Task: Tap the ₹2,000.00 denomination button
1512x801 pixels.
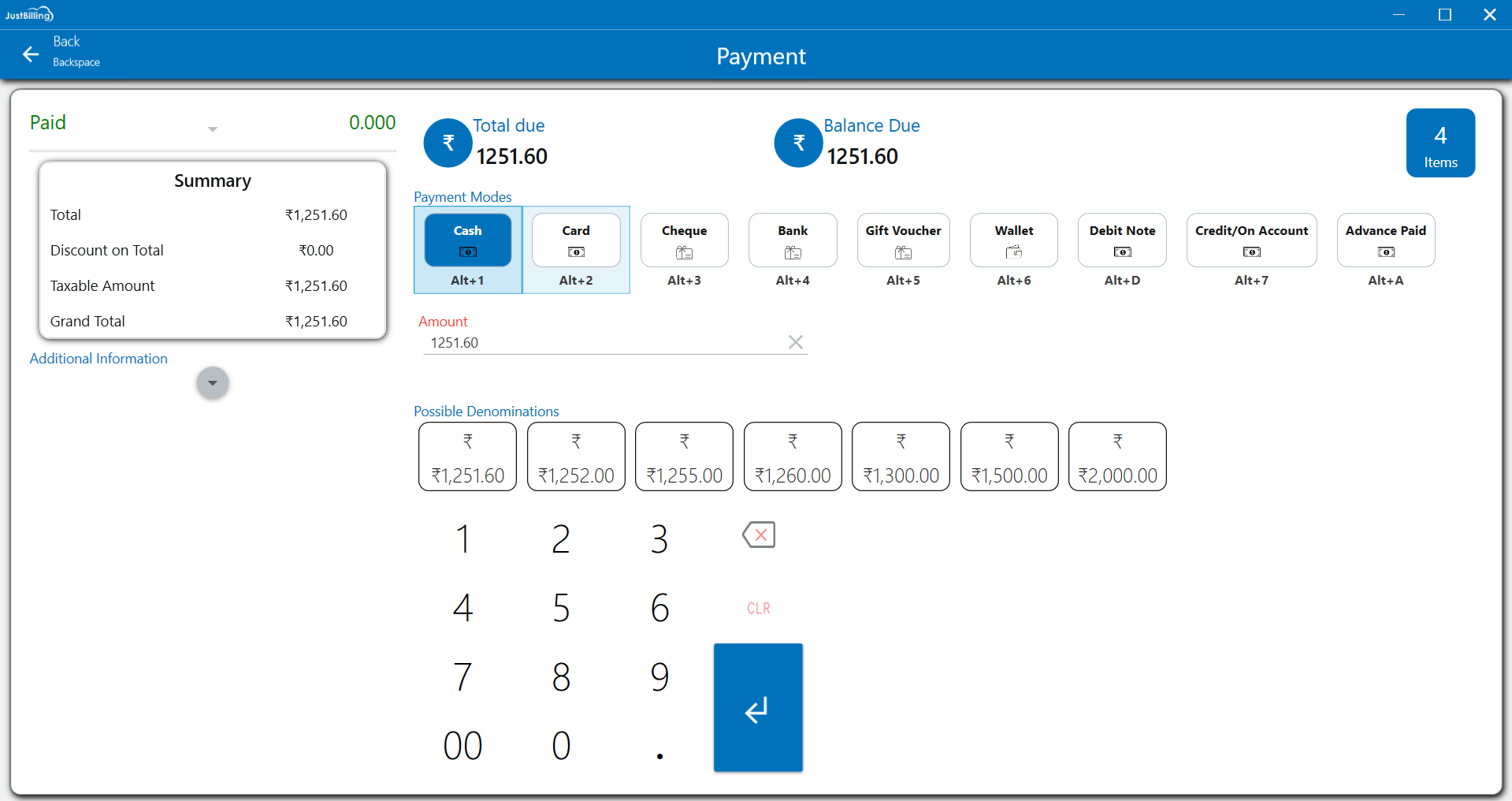Action: coord(1116,456)
